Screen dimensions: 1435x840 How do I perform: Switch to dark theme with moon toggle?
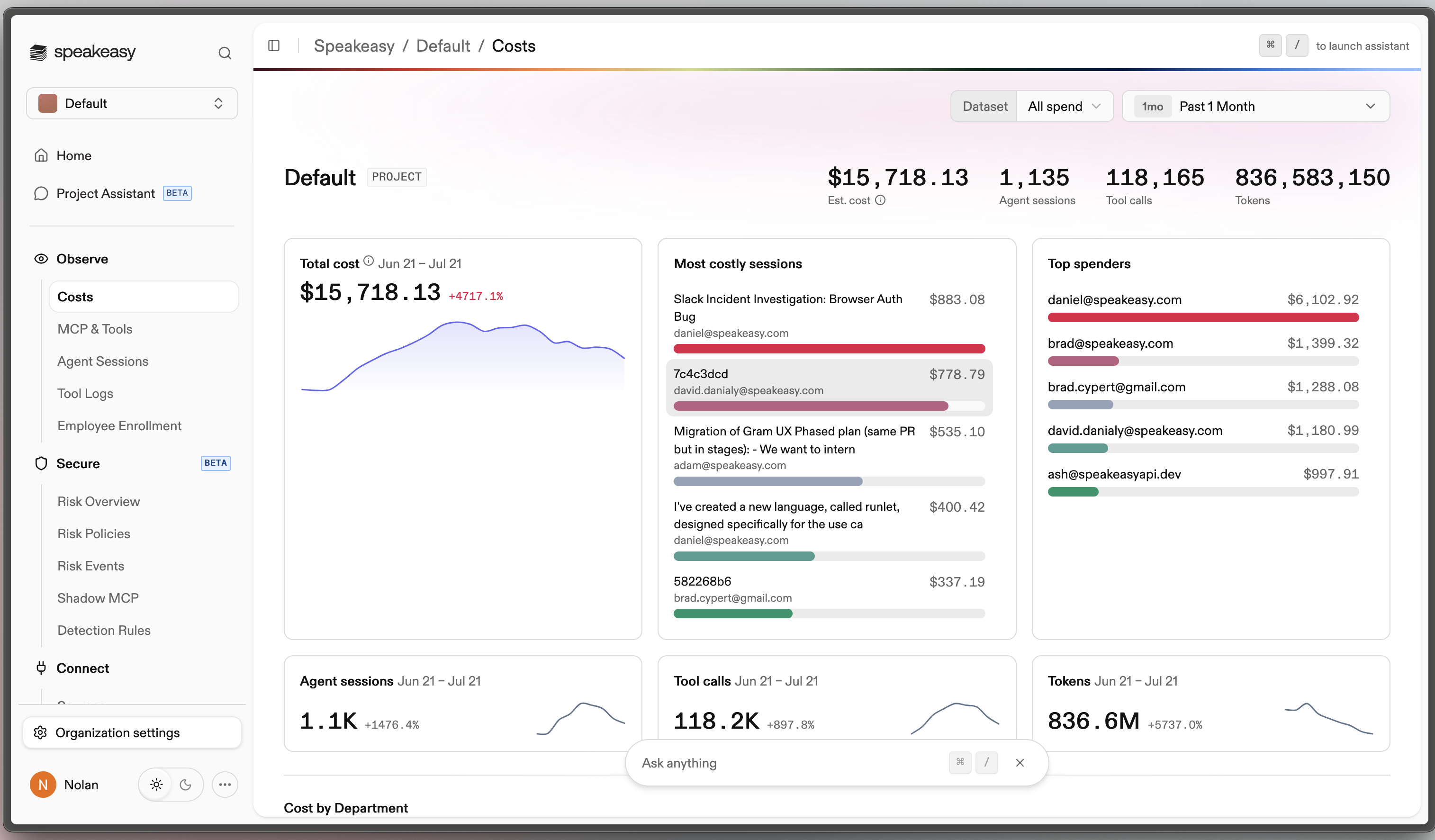click(186, 785)
